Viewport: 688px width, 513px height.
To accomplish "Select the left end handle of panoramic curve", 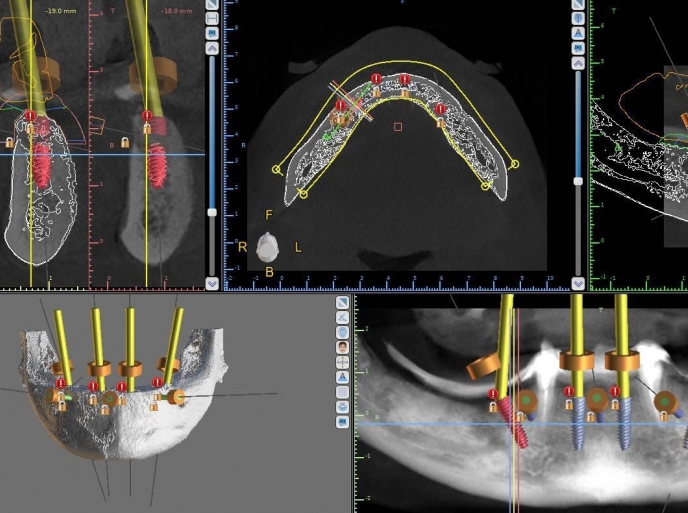I will pos(276,170).
